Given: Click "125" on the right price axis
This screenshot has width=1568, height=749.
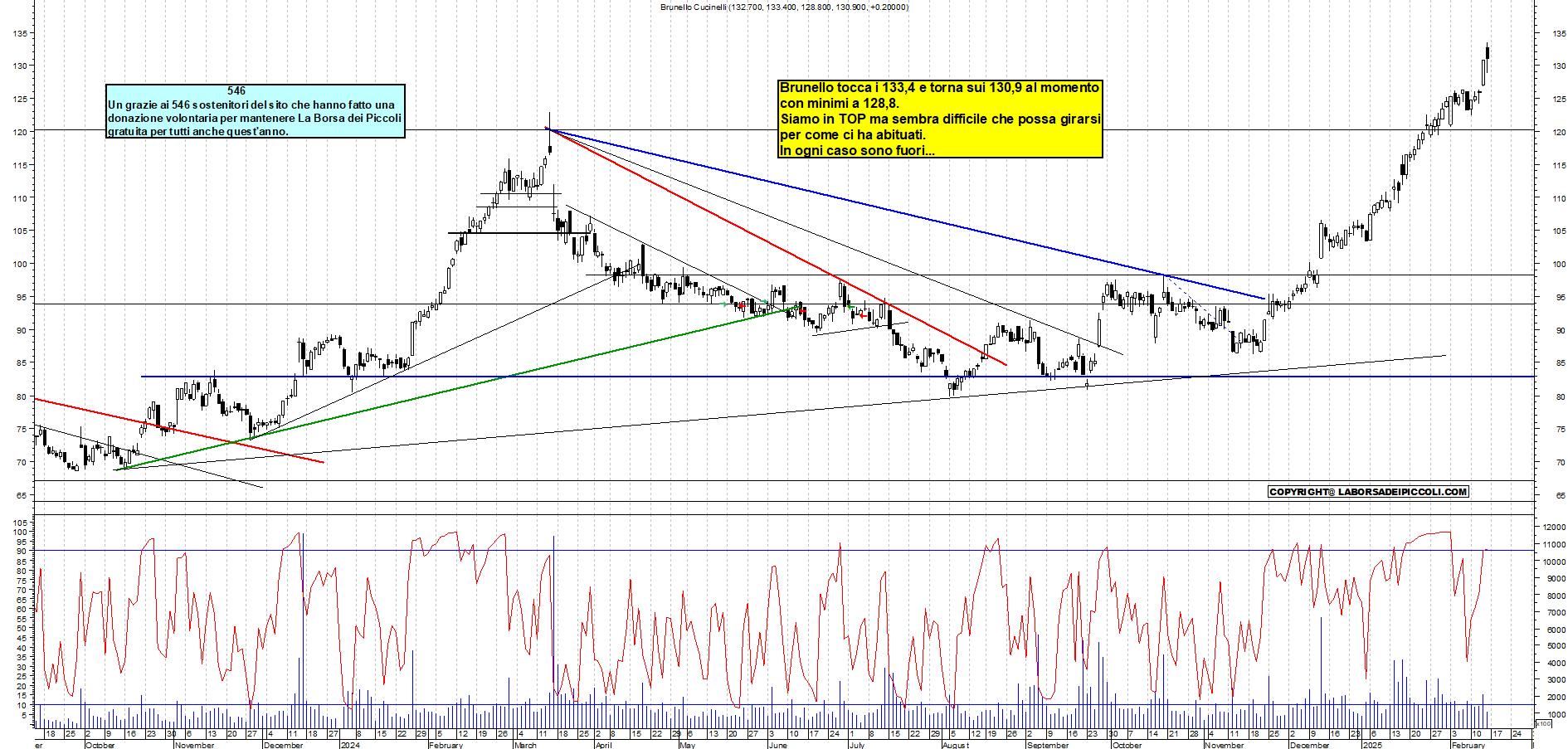Looking at the screenshot, I should click(x=1559, y=100).
